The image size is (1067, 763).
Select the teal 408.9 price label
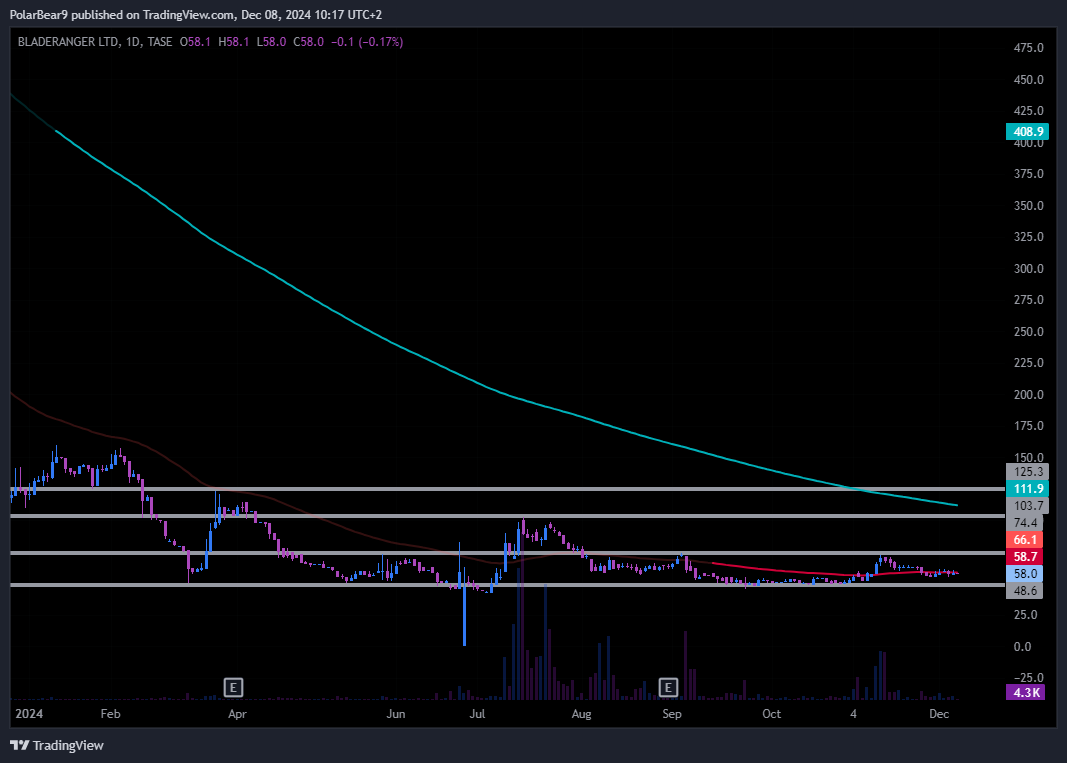point(1025,131)
